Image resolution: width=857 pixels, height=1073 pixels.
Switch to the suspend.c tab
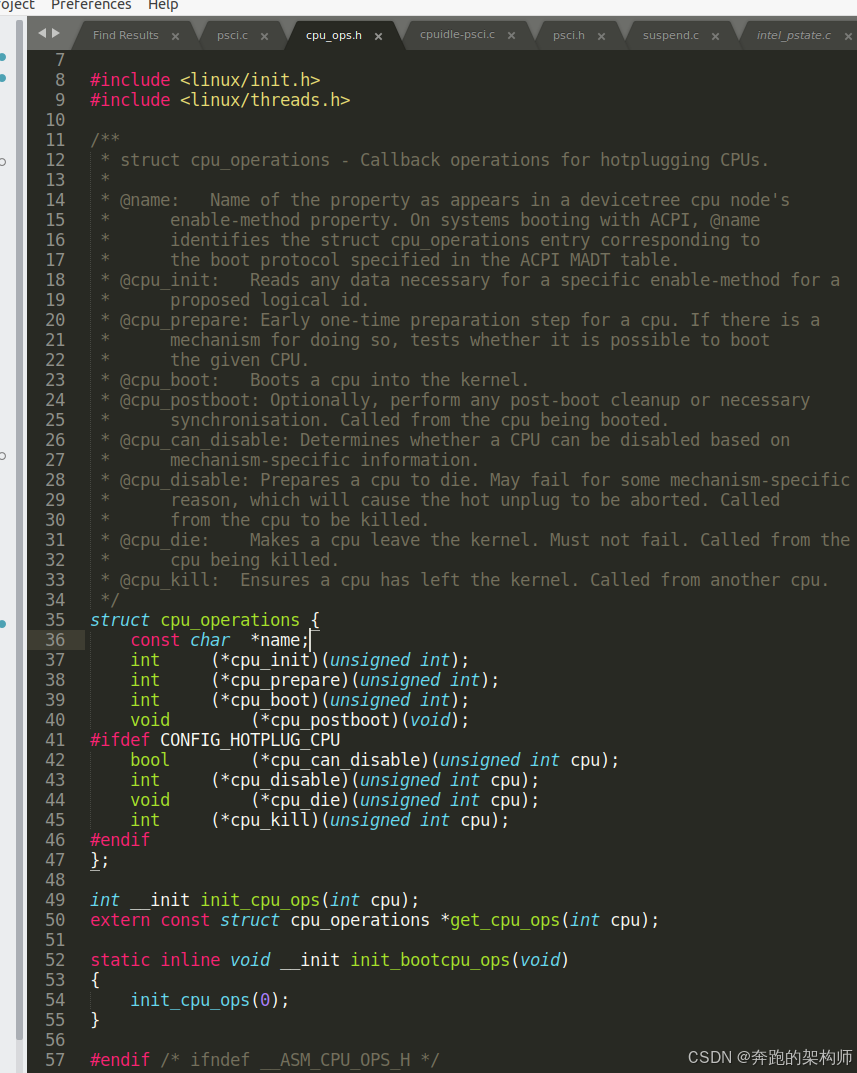(x=671, y=35)
